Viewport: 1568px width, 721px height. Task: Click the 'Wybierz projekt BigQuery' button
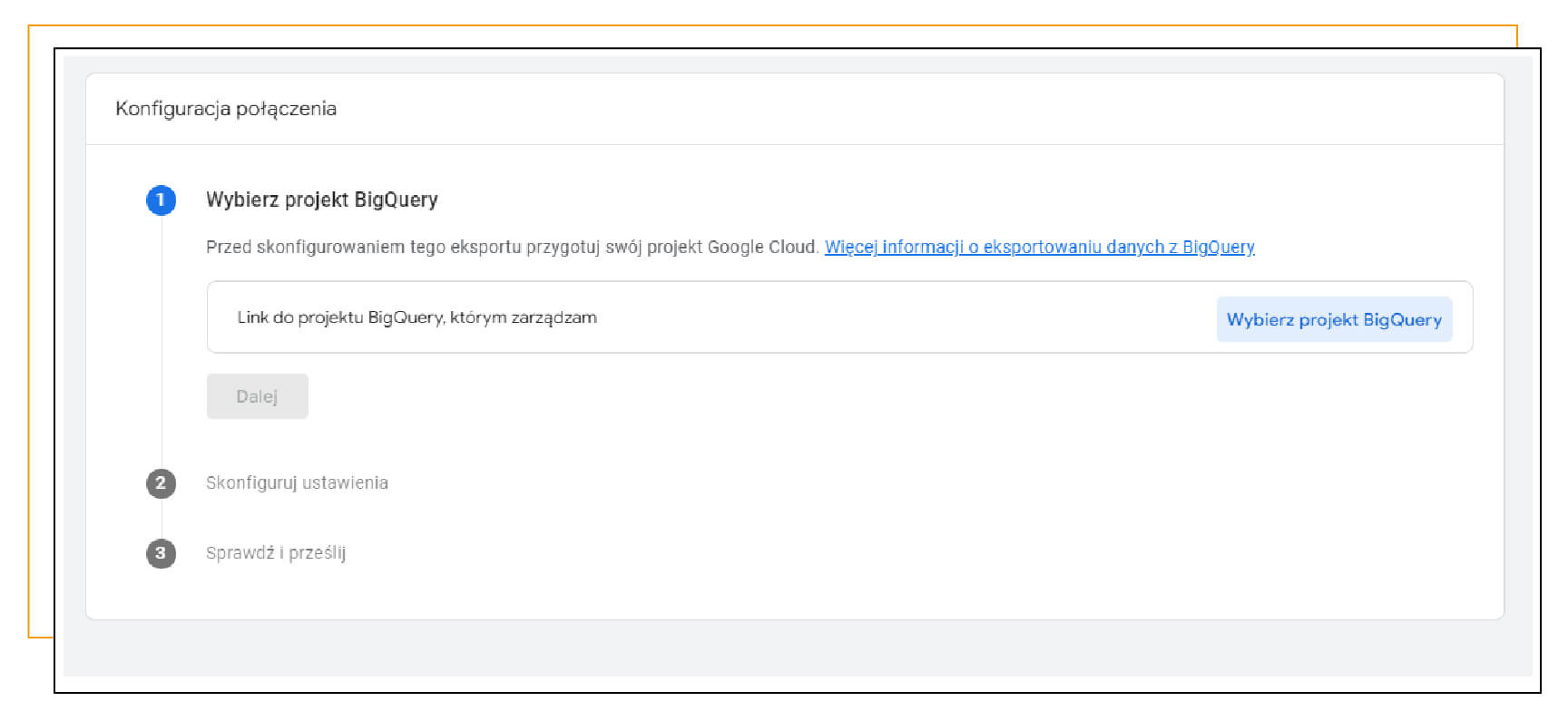(x=1334, y=319)
